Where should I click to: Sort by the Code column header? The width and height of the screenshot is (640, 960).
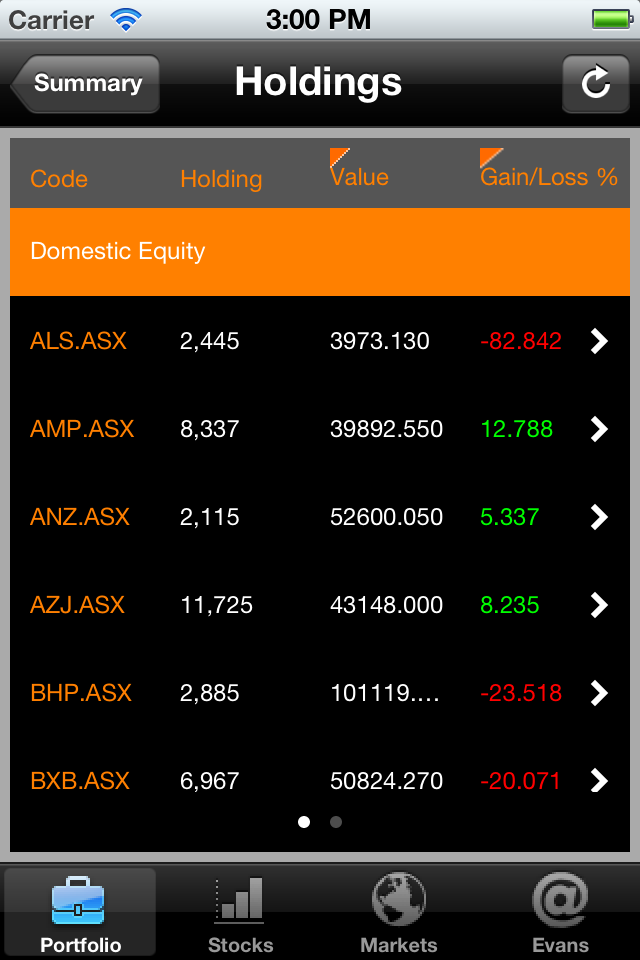coord(59,179)
